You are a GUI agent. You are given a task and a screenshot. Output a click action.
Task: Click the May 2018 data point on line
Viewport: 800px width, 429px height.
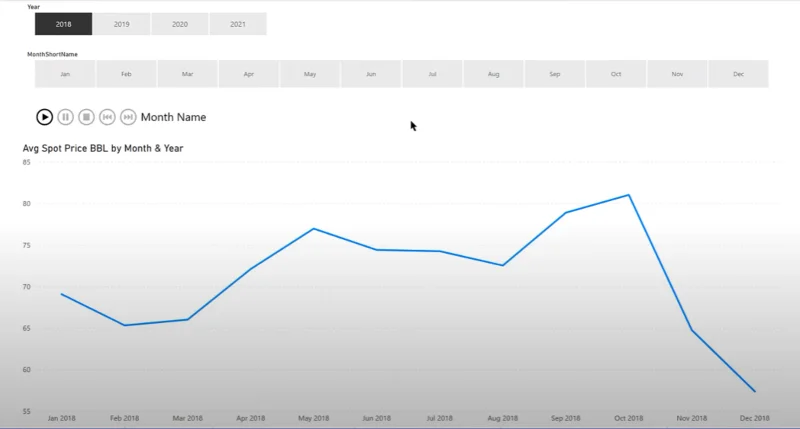coord(313,229)
